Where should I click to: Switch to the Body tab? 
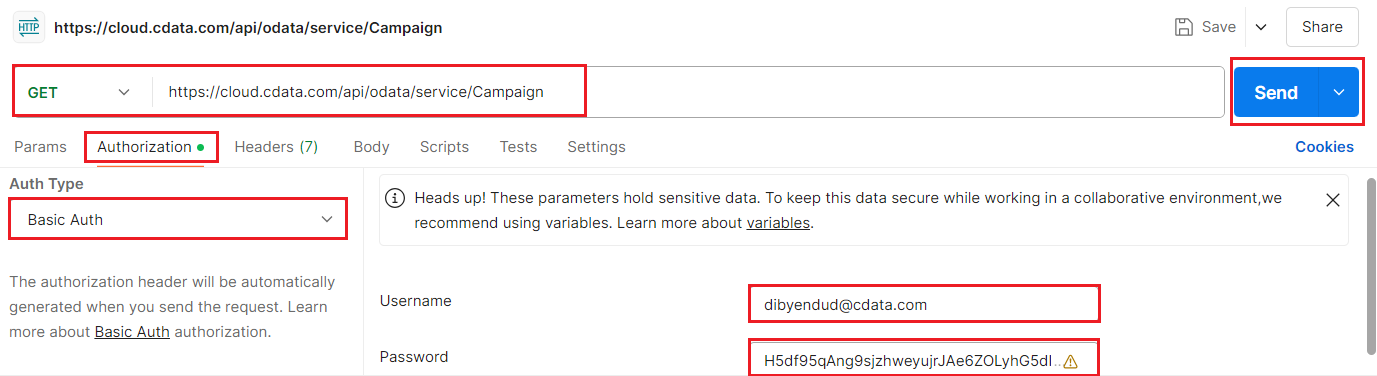371,147
